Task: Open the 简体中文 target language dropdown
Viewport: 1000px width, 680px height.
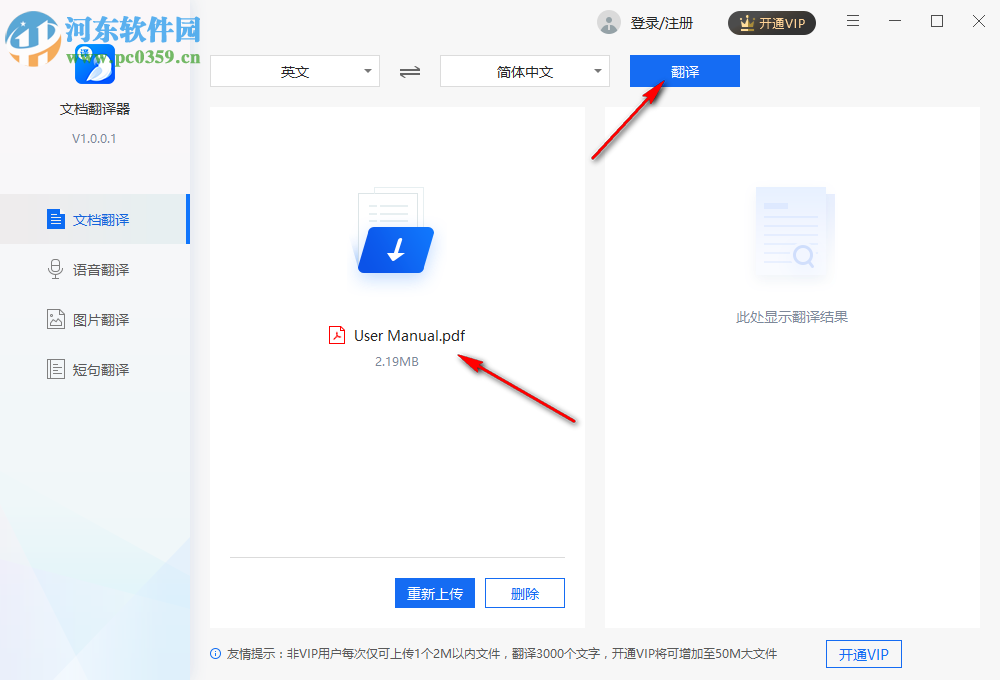Action: (524, 71)
